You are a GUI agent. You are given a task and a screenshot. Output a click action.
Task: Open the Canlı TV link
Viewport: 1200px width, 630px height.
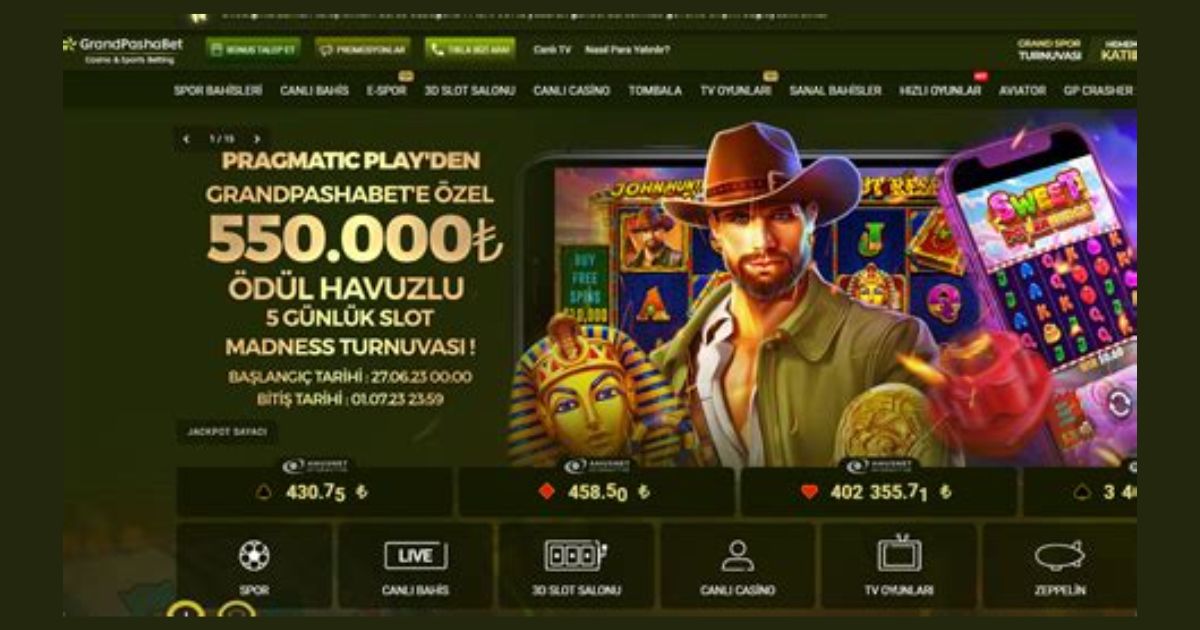[552, 49]
